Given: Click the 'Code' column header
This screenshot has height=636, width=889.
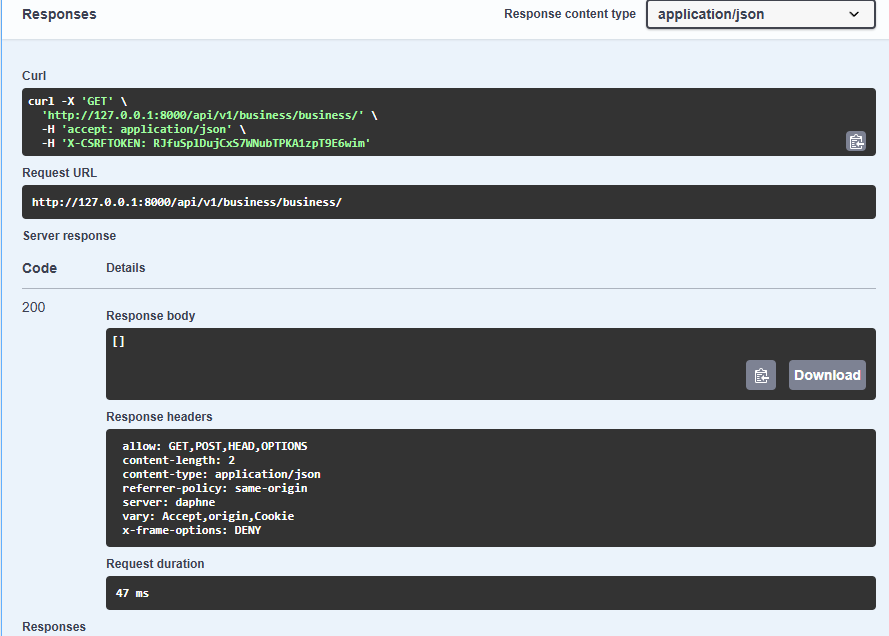Looking at the screenshot, I should click(x=40, y=268).
